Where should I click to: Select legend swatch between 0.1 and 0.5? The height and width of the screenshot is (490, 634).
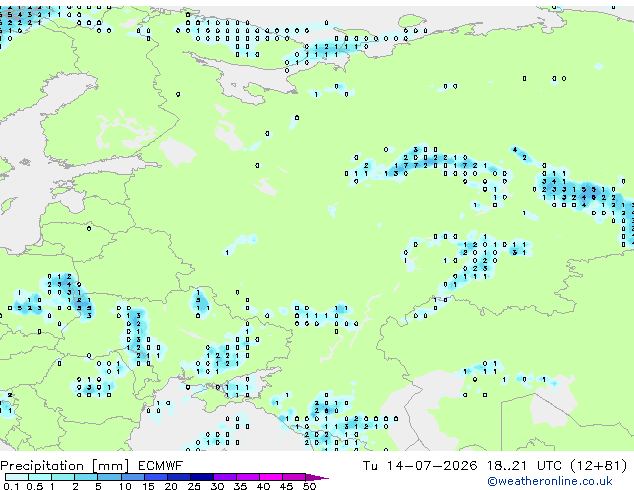[17, 477]
